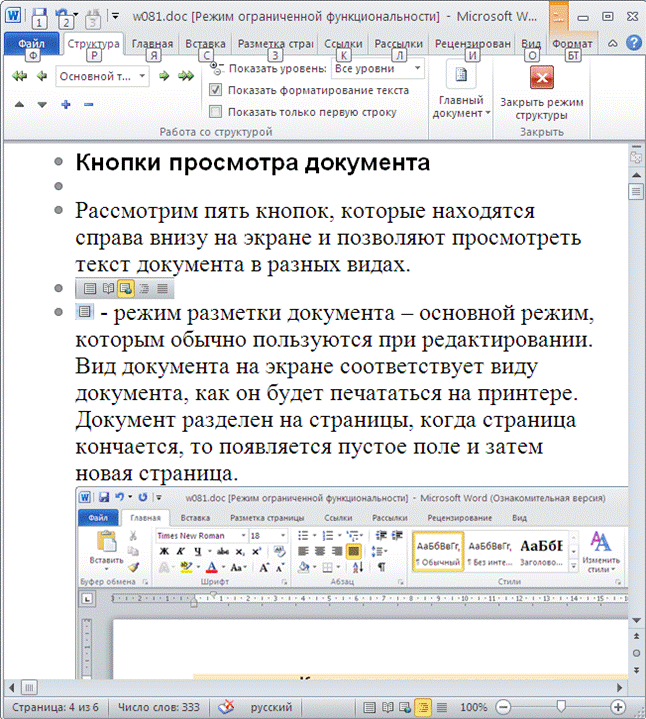Click the vertical scrollbar up arrow
The width and height of the screenshot is (646, 719).
[x=636, y=175]
